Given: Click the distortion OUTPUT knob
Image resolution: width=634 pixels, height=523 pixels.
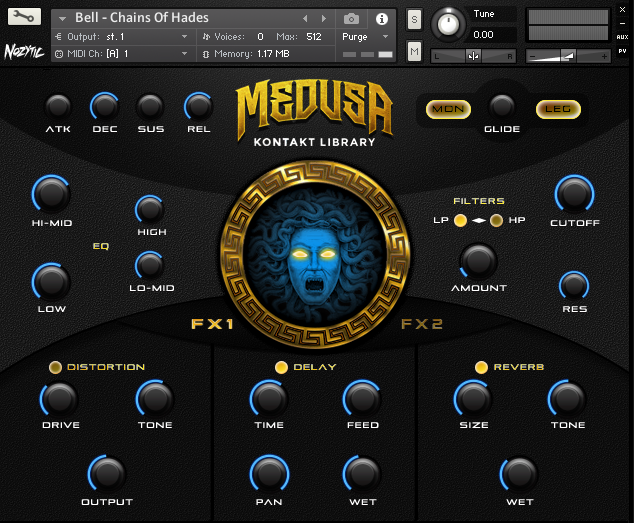Looking at the screenshot, I should click(107, 474).
